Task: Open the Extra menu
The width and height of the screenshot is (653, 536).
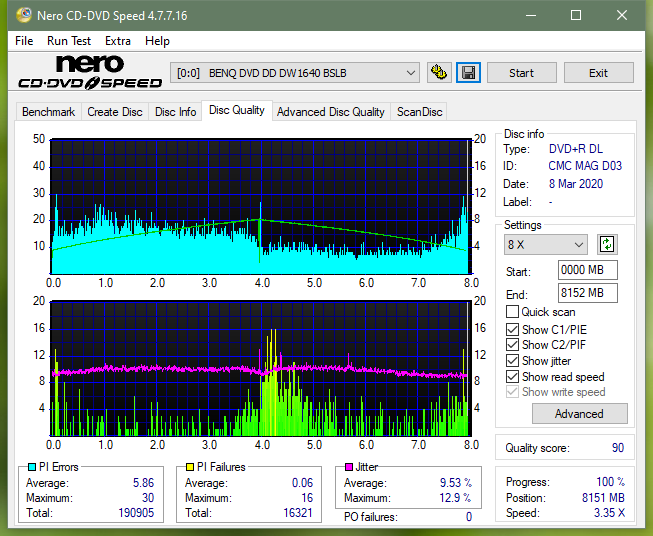Action: [x=118, y=41]
